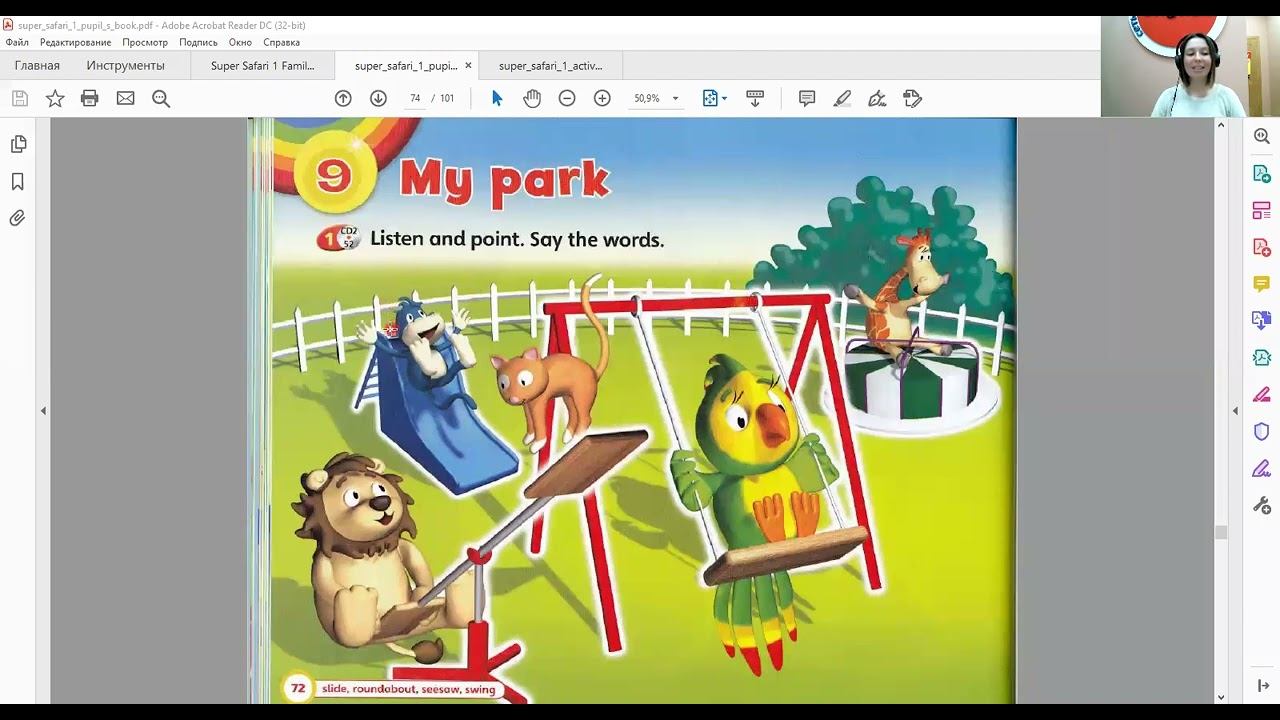The width and height of the screenshot is (1280, 720).
Task: Click the total page count 101
Action: pyautogui.click(x=447, y=98)
